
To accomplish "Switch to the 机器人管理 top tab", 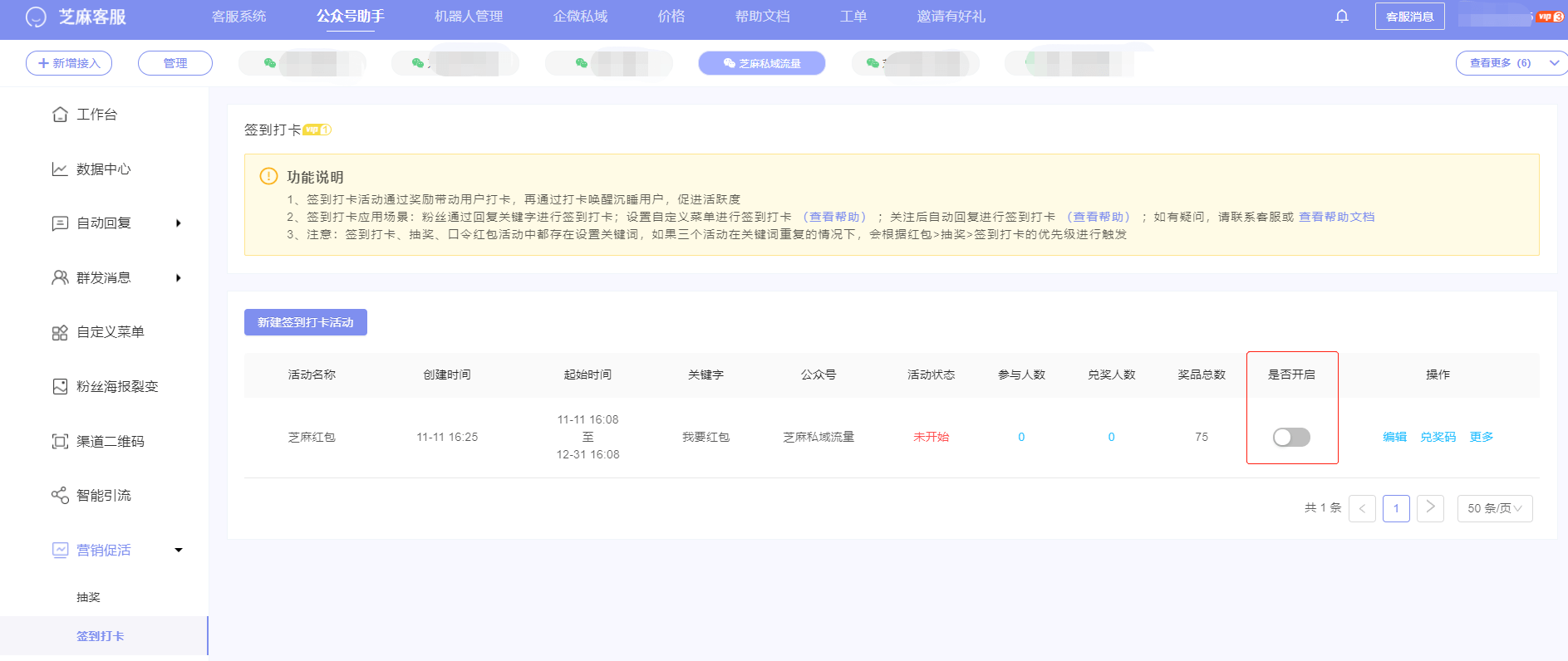I will coord(468,17).
